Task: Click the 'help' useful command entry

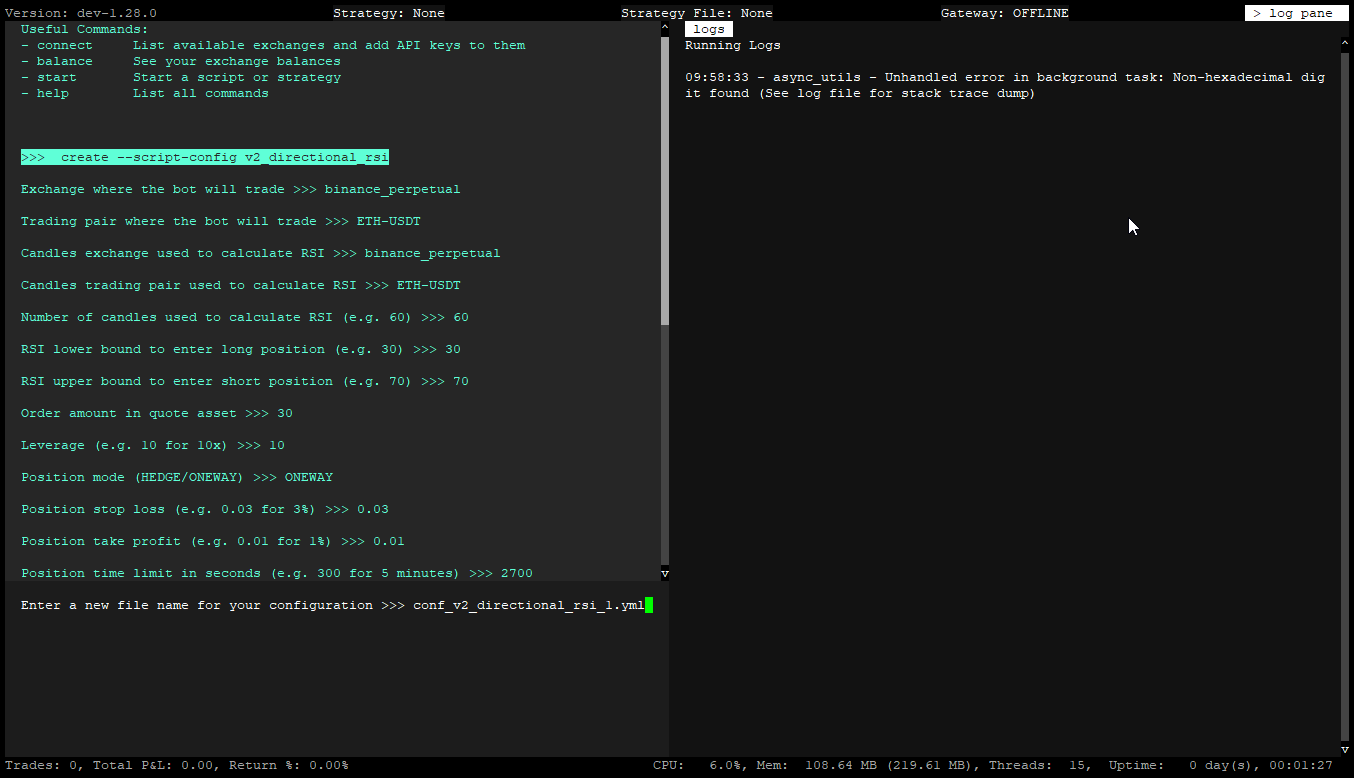Action: (x=52, y=93)
